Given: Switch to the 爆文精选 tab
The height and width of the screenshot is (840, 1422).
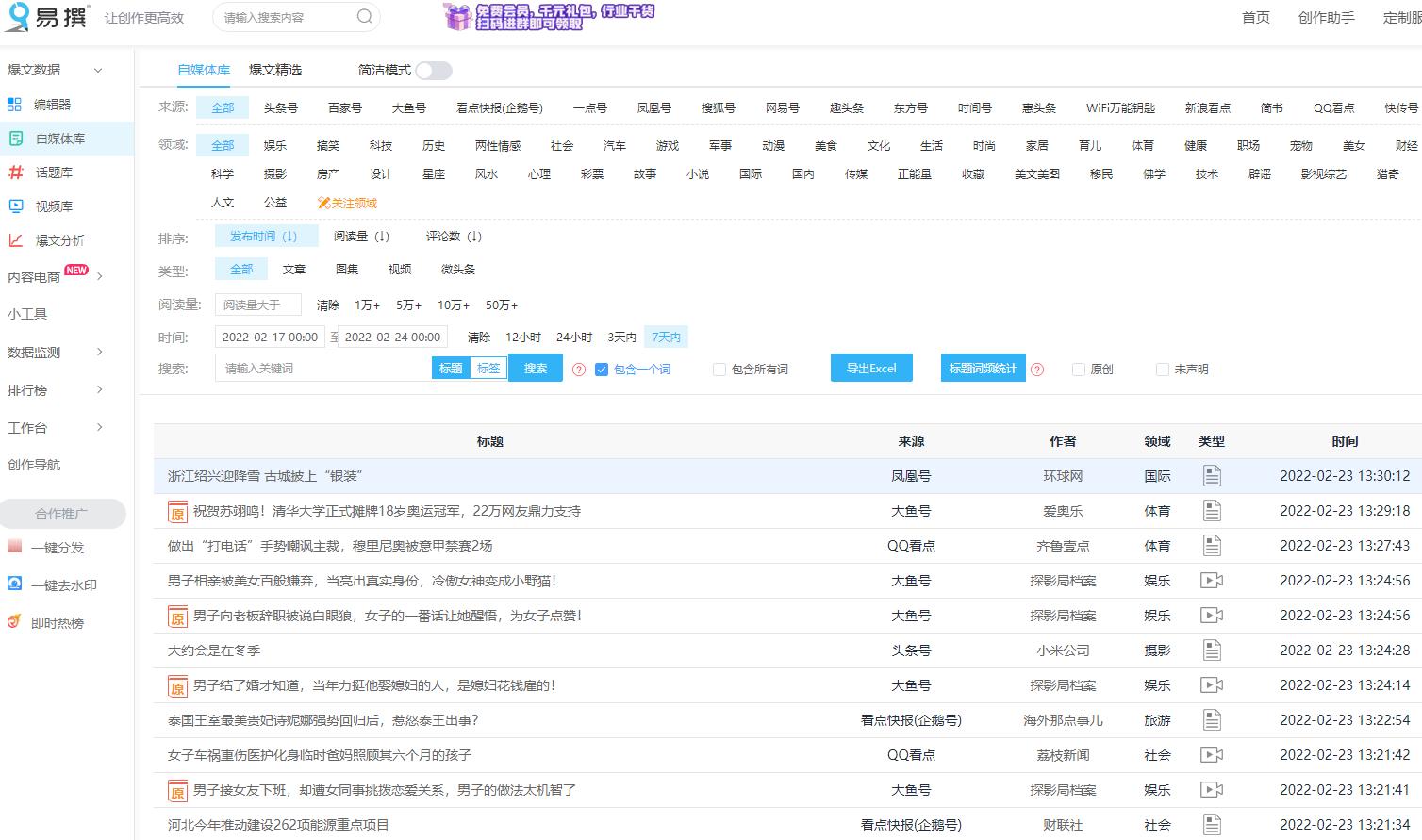Looking at the screenshot, I should coord(274,69).
